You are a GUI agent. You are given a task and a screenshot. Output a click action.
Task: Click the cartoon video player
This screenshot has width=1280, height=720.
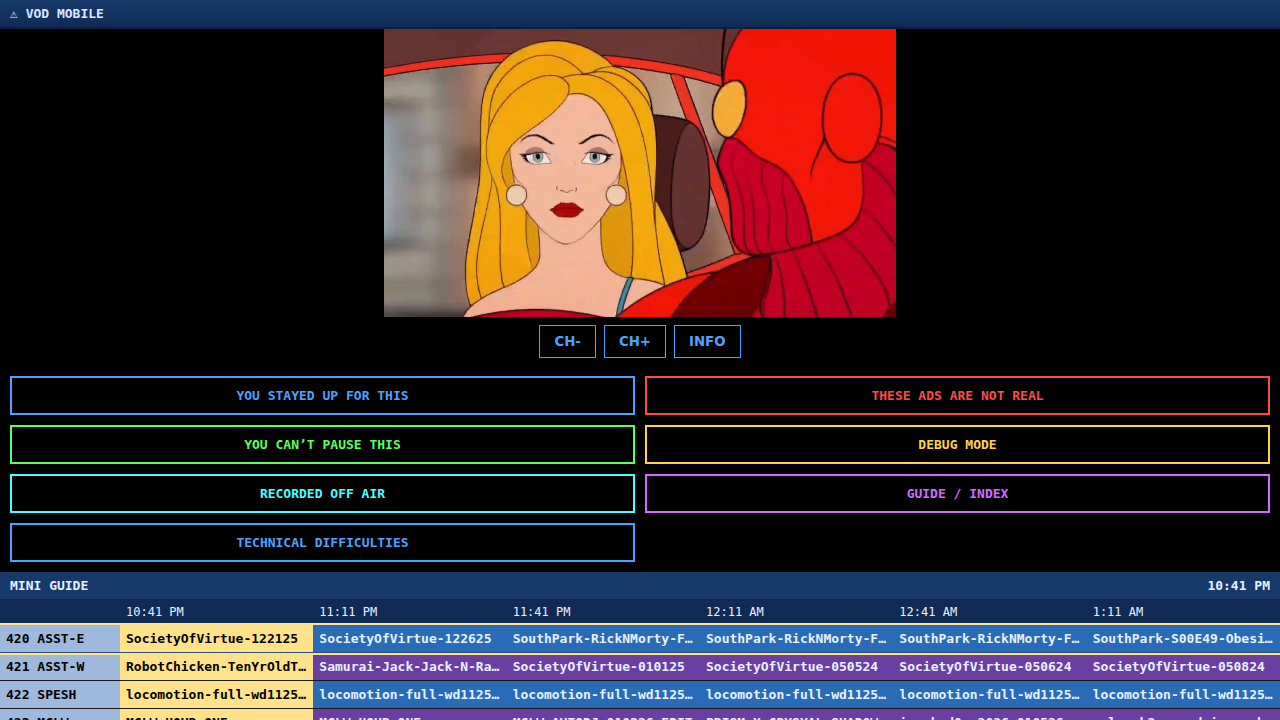640,173
